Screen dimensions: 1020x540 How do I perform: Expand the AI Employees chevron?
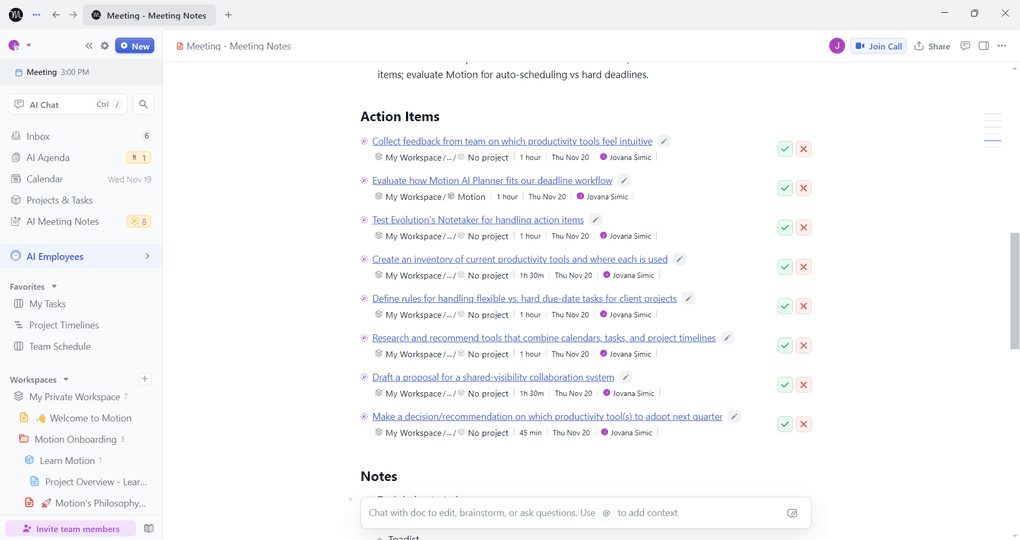pos(147,257)
